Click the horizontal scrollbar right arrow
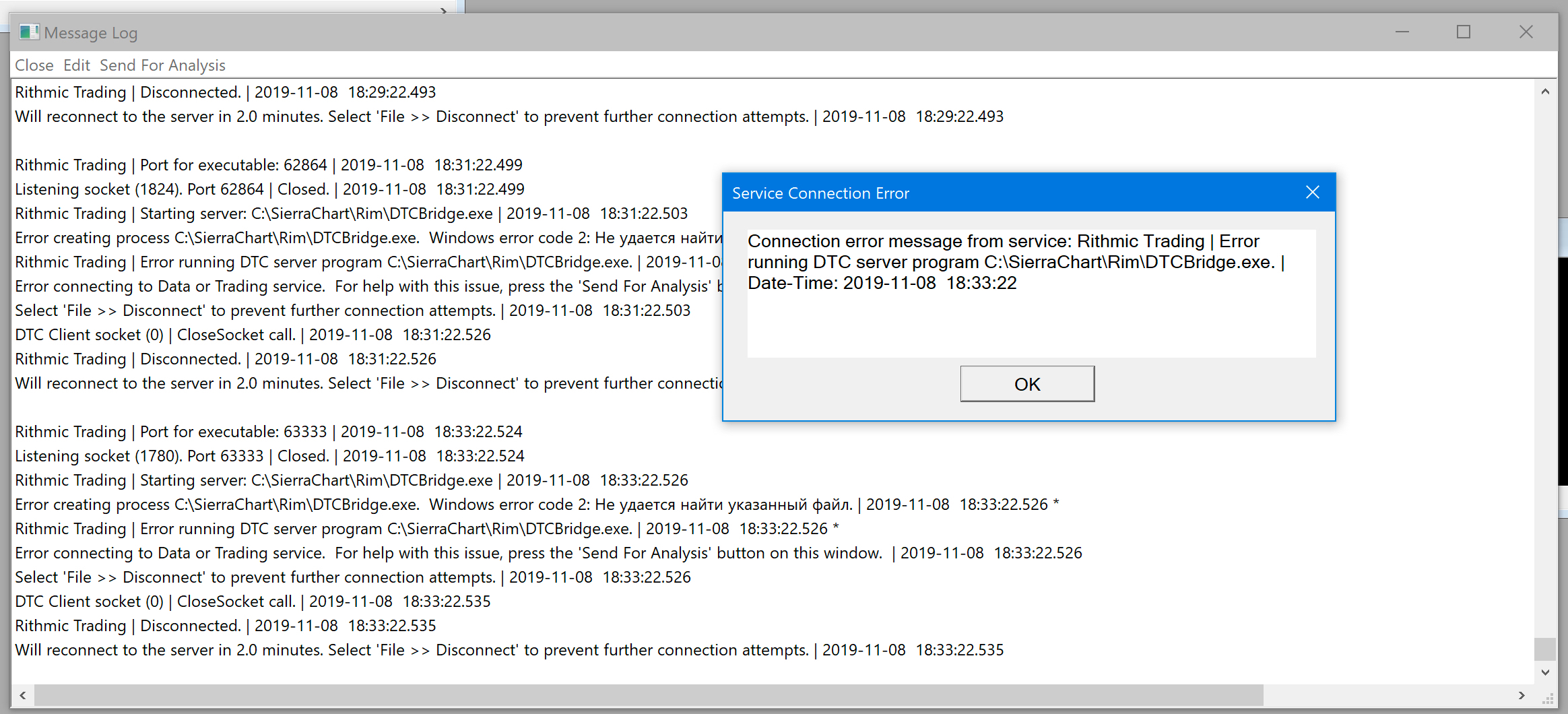This screenshot has height=714, width=1568. point(1522,695)
